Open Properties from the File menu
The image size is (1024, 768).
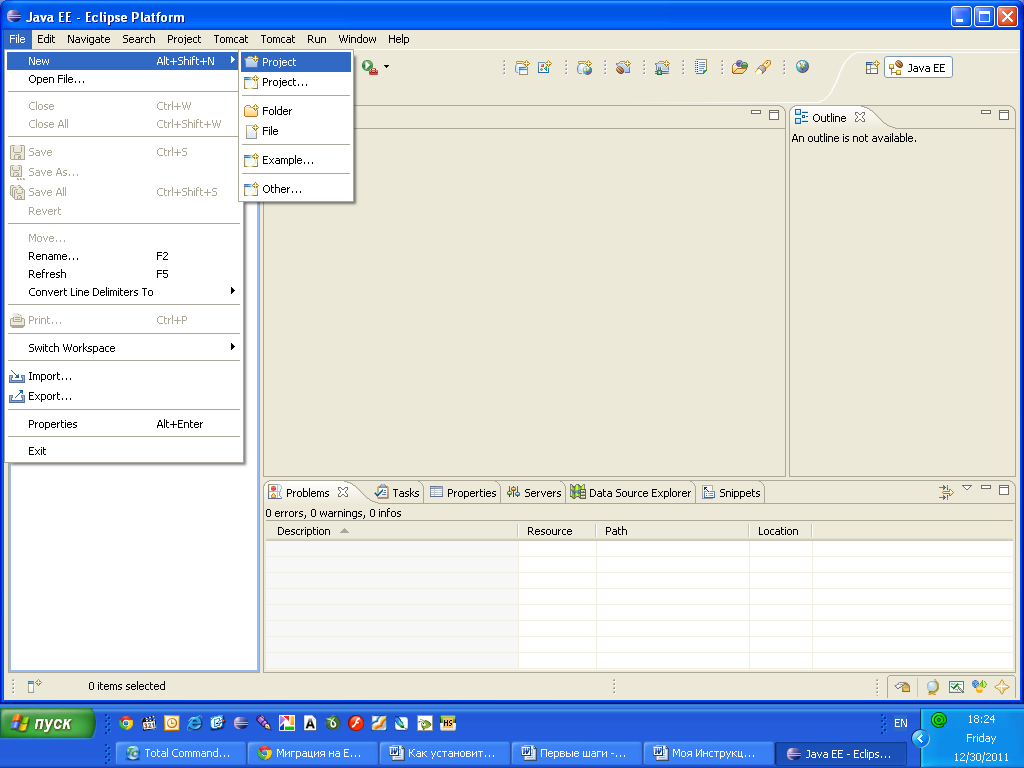(x=123, y=424)
